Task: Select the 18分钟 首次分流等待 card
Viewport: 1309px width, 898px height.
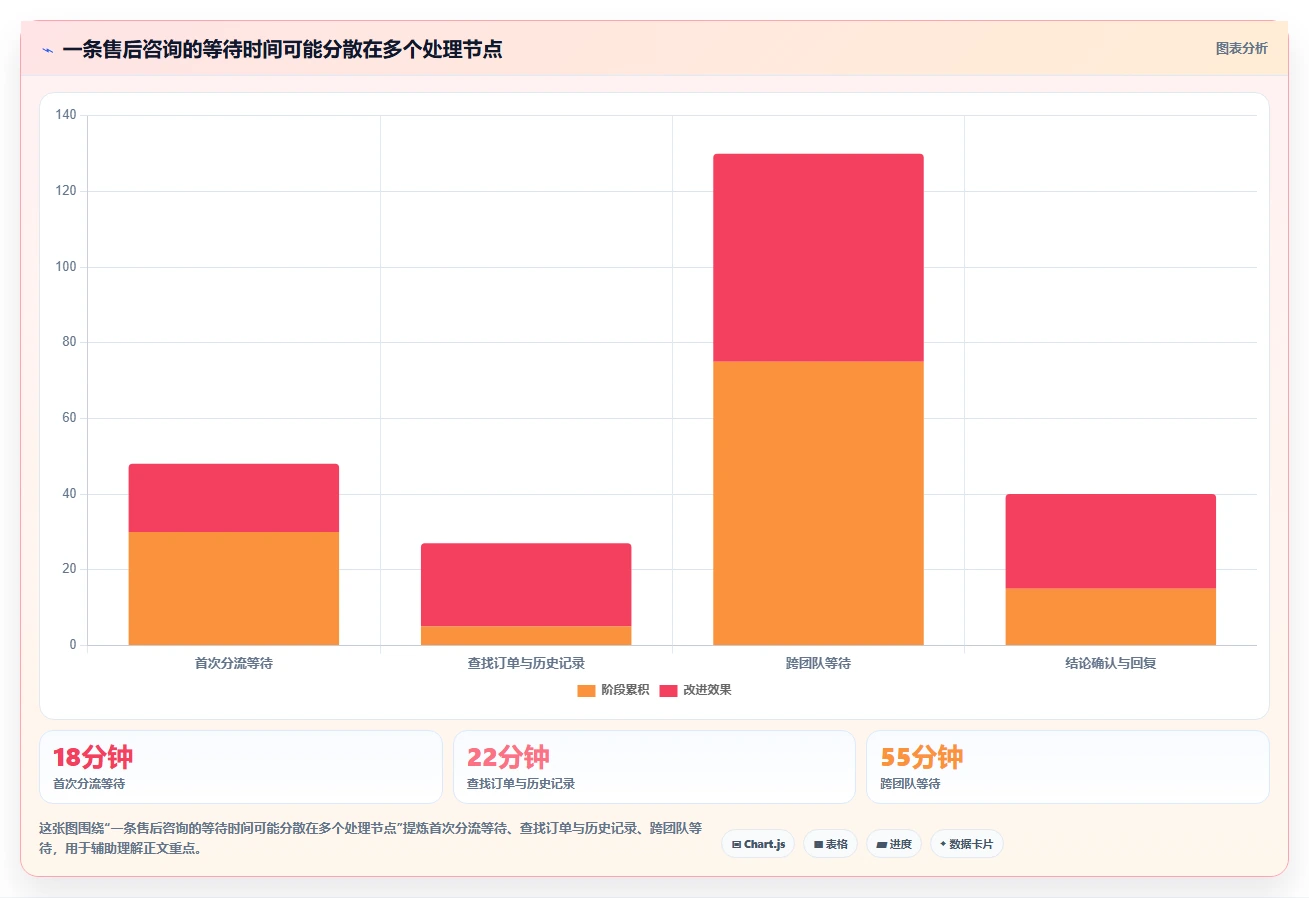Action: 241,767
